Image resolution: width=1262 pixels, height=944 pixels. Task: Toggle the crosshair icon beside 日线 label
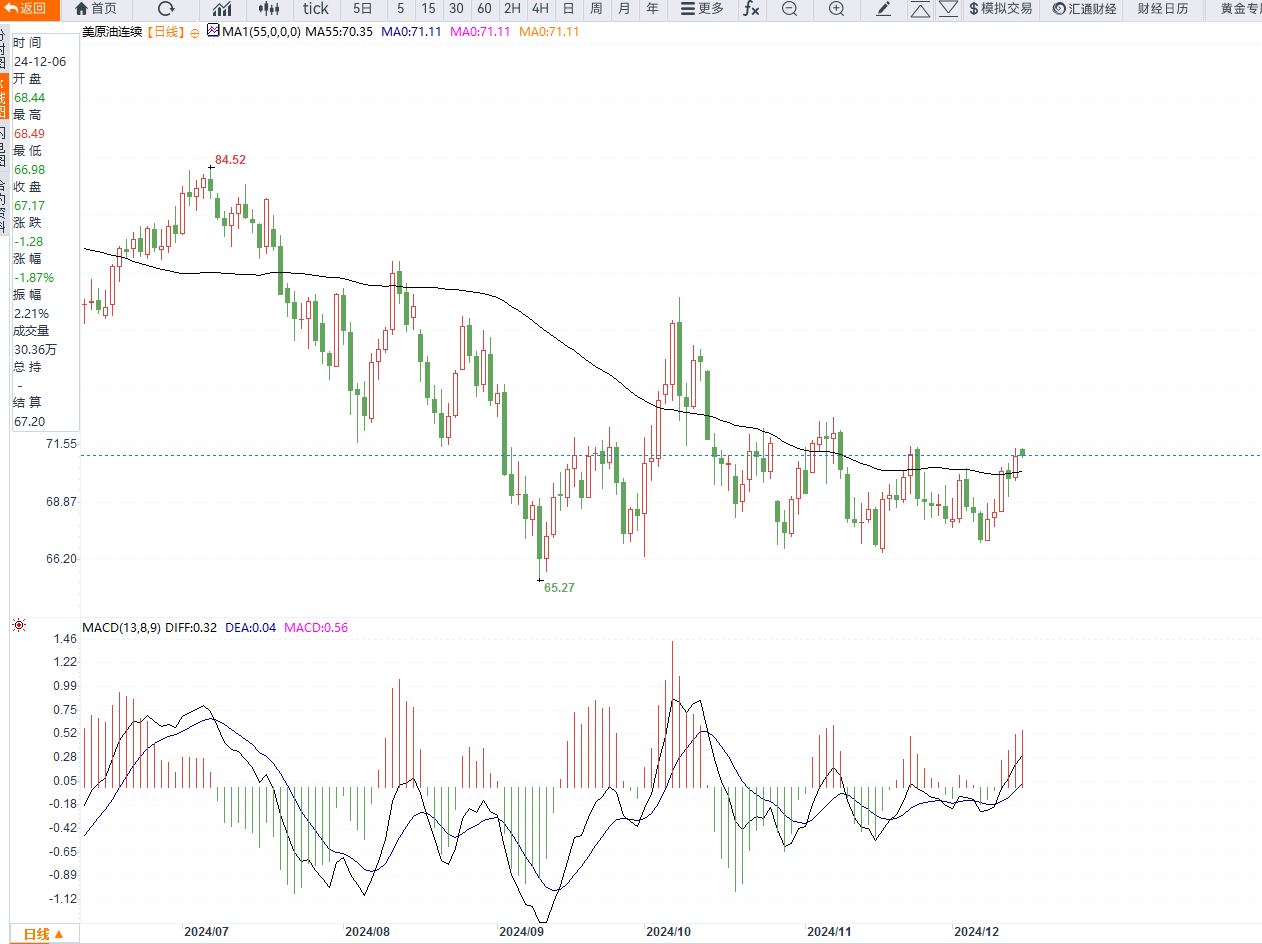coord(194,32)
